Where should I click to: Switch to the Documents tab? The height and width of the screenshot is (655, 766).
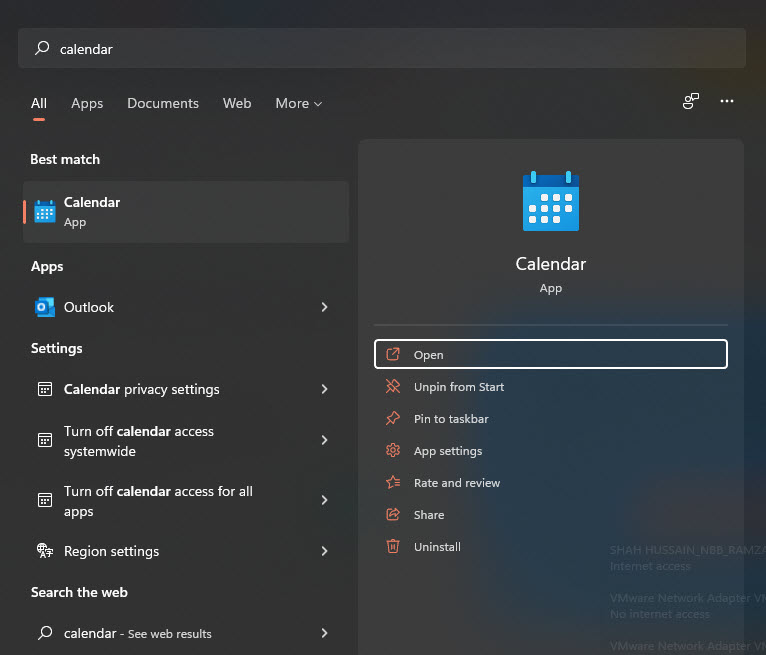pos(163,104)
